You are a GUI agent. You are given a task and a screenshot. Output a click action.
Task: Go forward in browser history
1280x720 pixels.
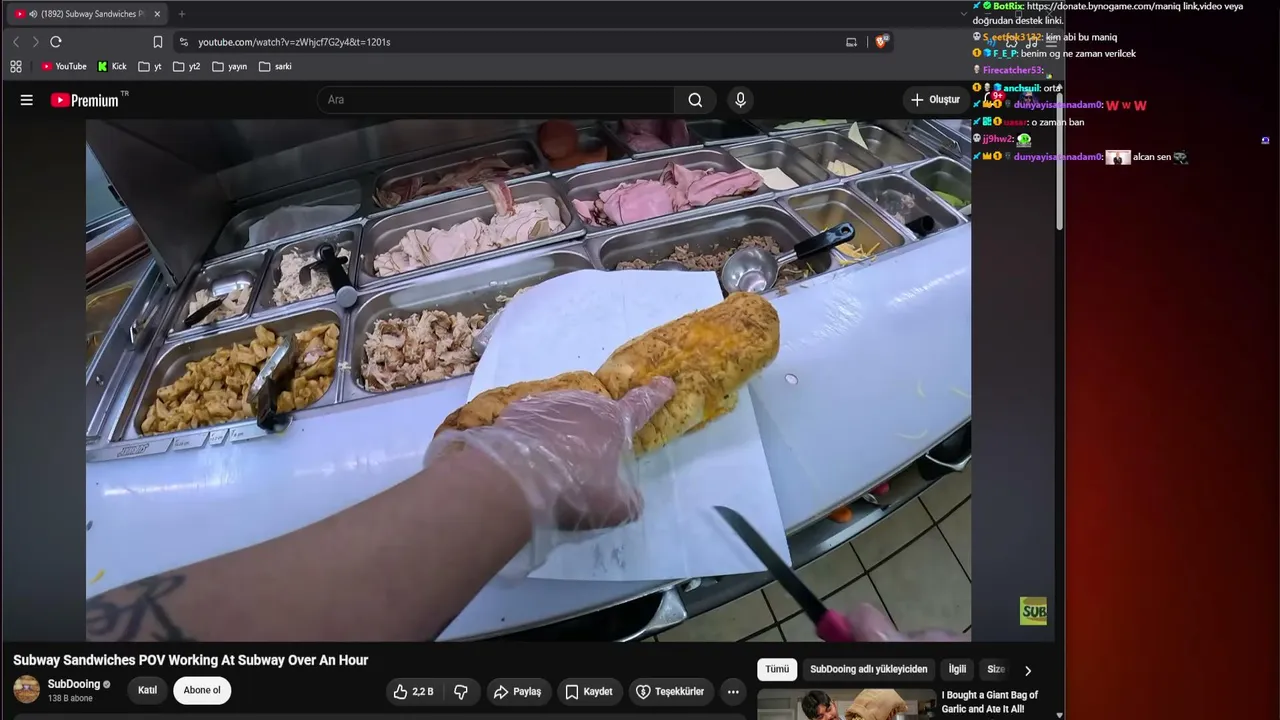coord(35,42)
